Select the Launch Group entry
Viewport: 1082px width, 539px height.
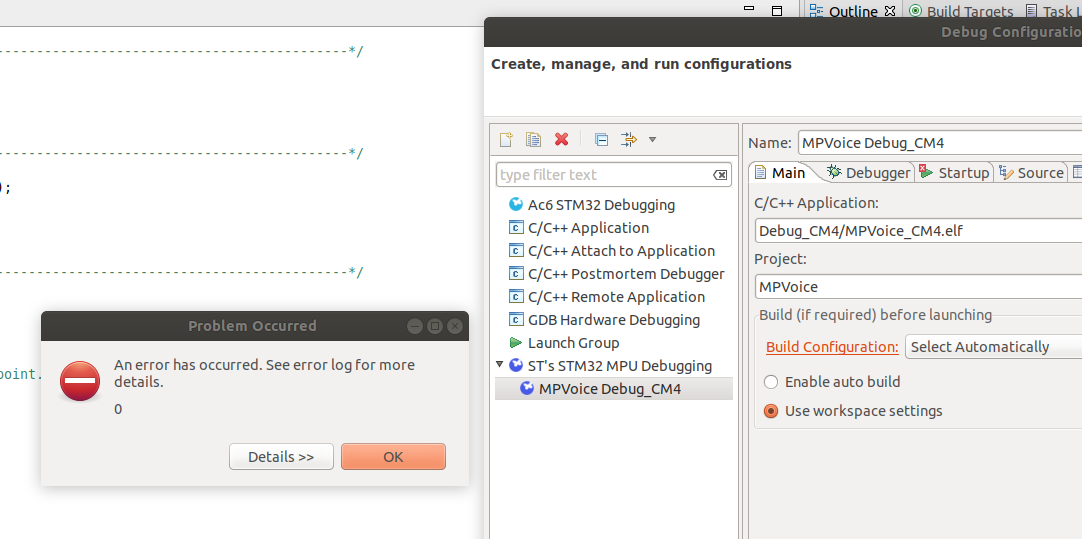[573, 343]
